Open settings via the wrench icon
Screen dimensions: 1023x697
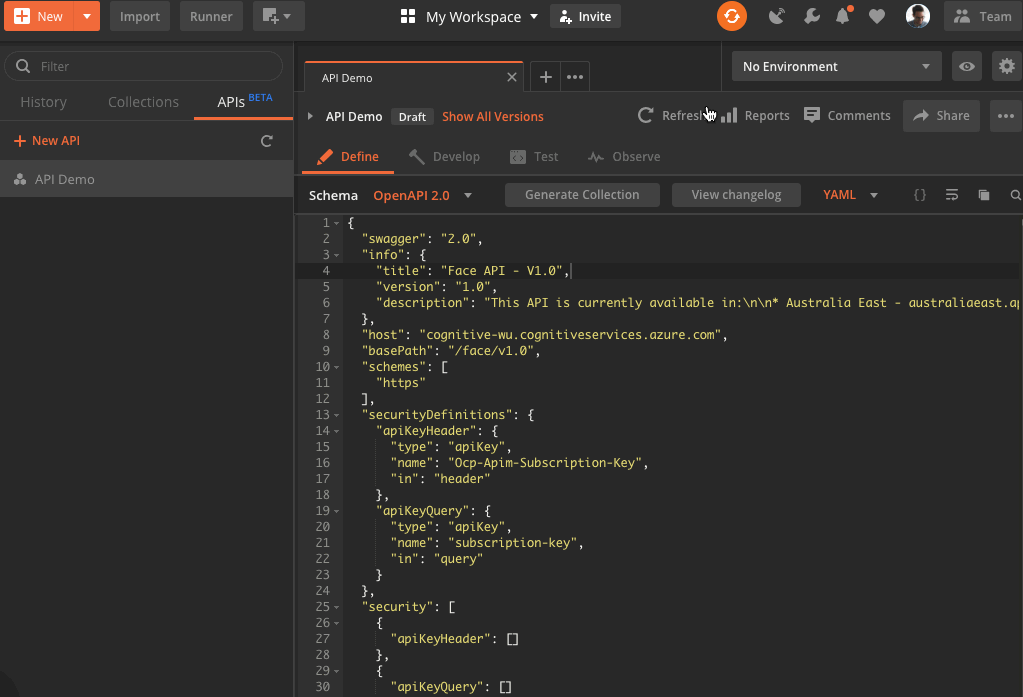(x=811, y=16)
